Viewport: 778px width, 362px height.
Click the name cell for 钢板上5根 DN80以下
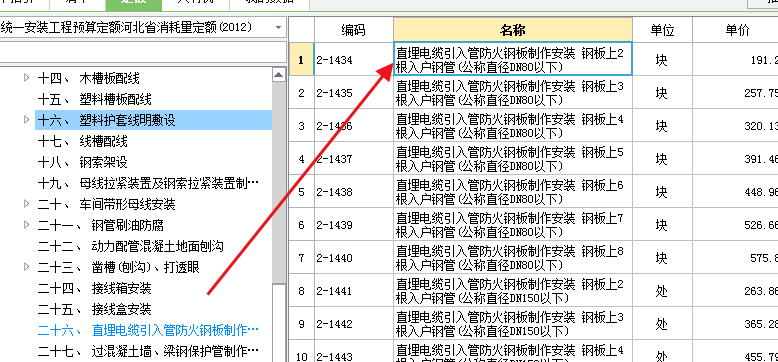513,159
